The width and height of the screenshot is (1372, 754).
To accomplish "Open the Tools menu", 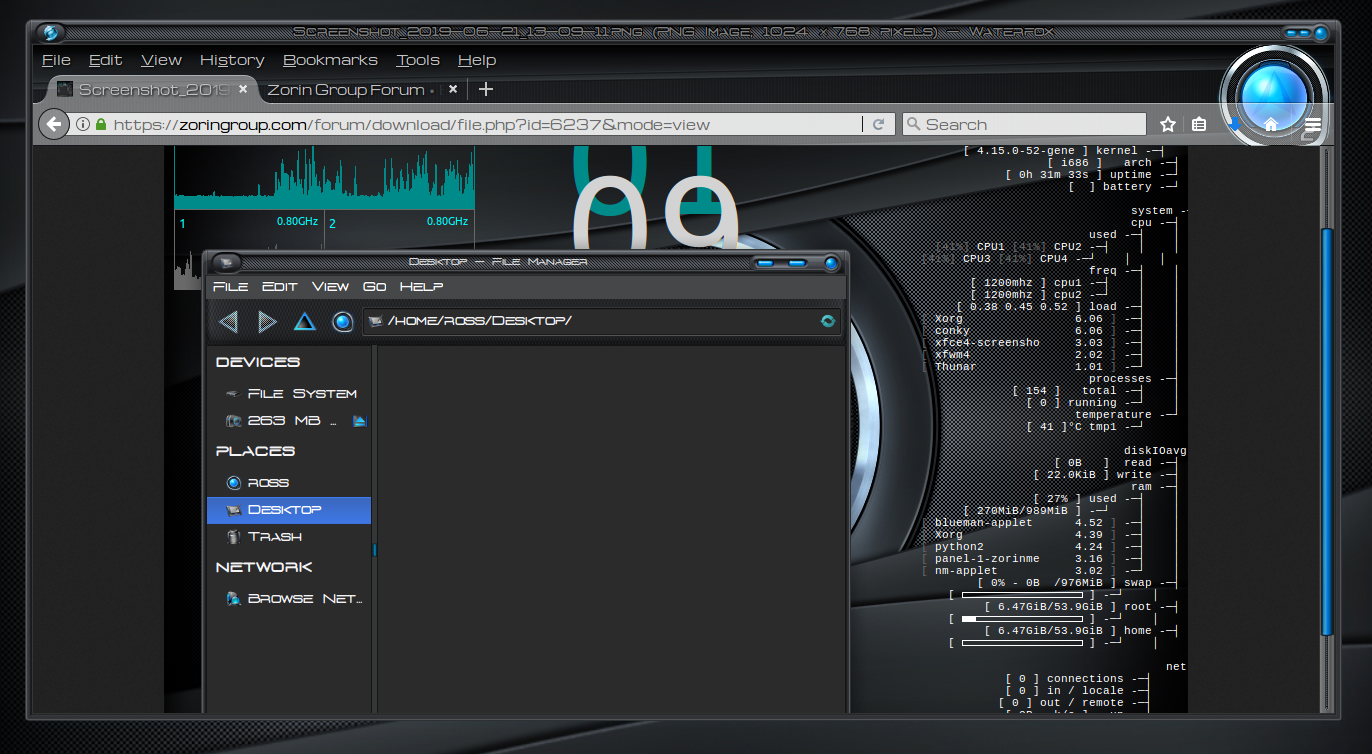I will (x=417, y=60).
